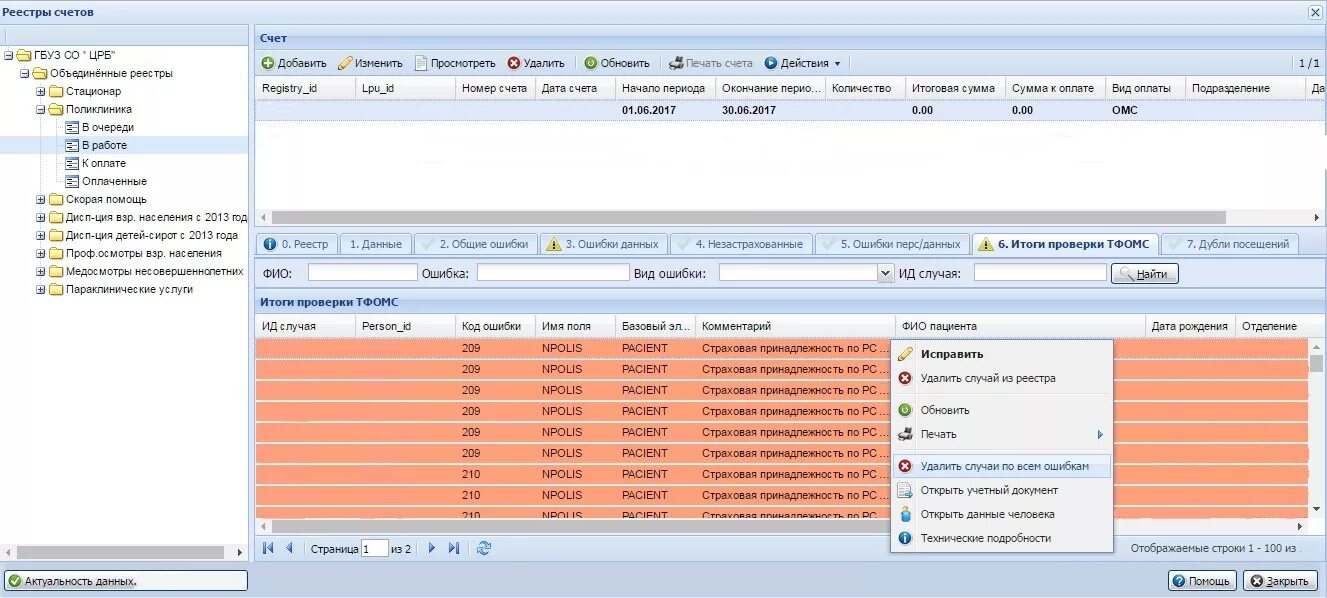Sort by Итоговая сумма column header
Screen dimensions: 1327x598
pyautogui.click(x=955, y=88)
